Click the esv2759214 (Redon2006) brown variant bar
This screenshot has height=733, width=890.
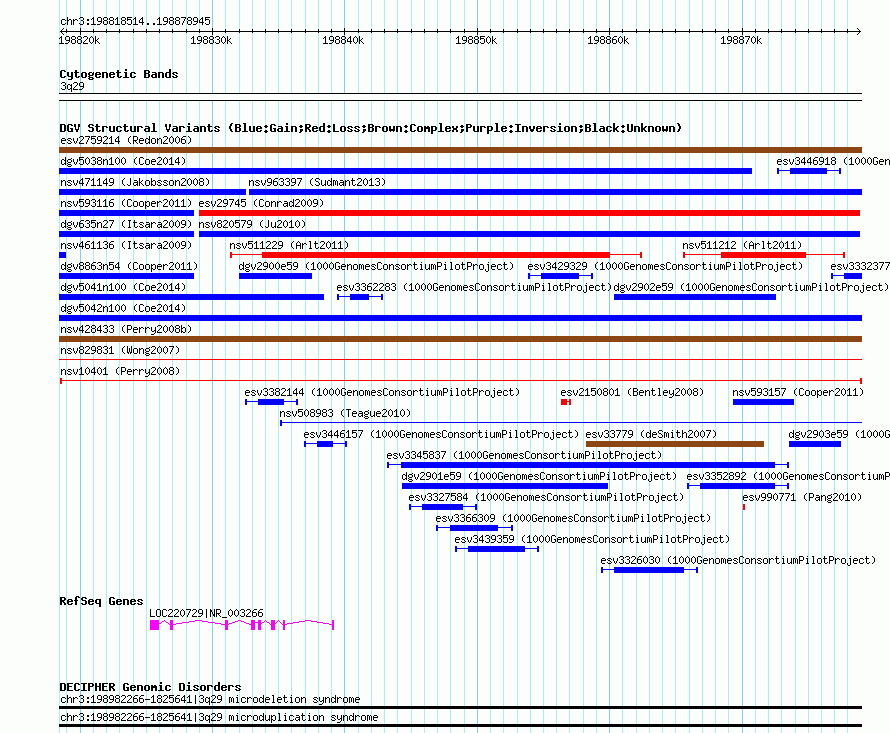click(x=460, y=150)
